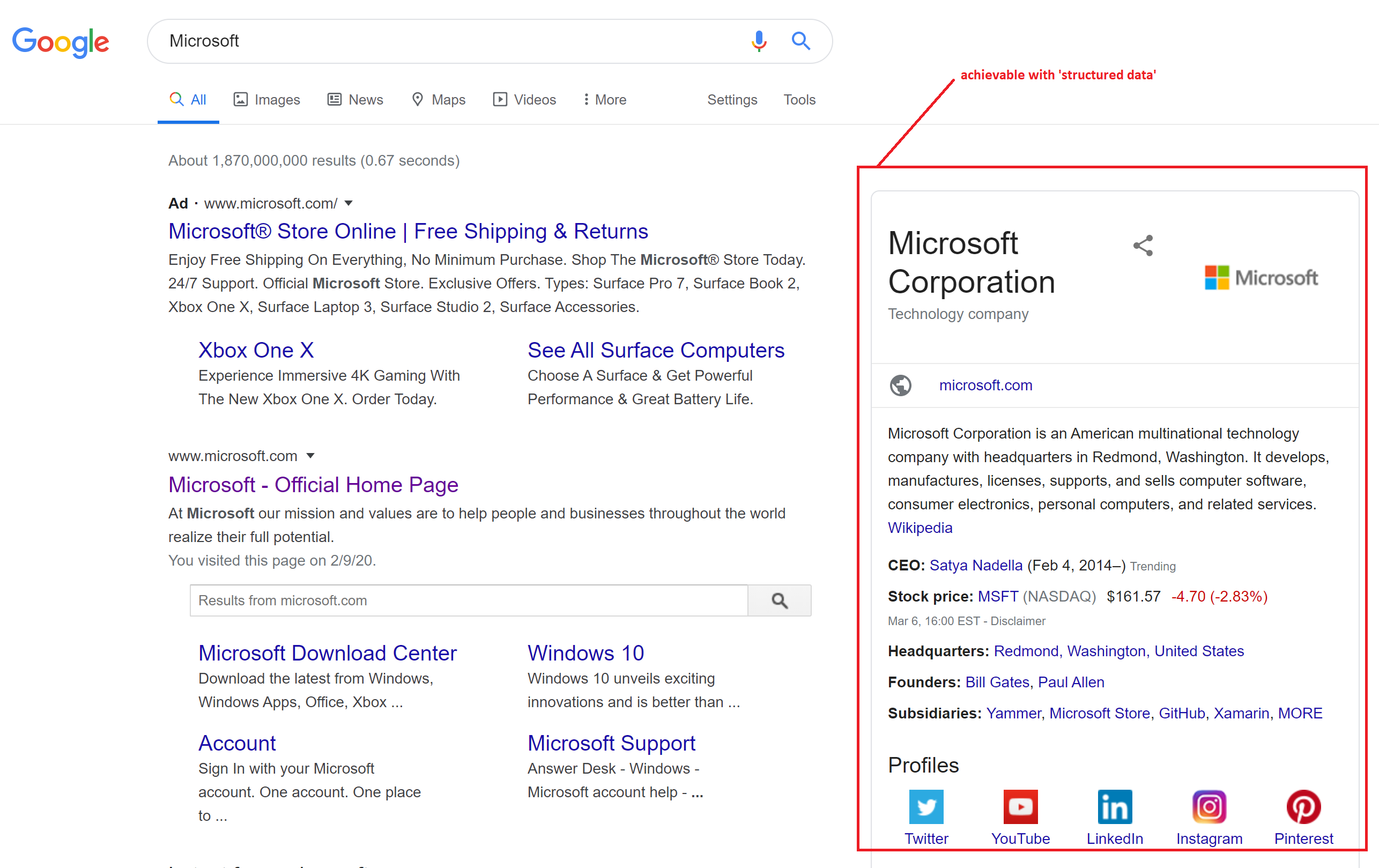Open the Microsoft Store Online ad link

[x=409, y=231]
